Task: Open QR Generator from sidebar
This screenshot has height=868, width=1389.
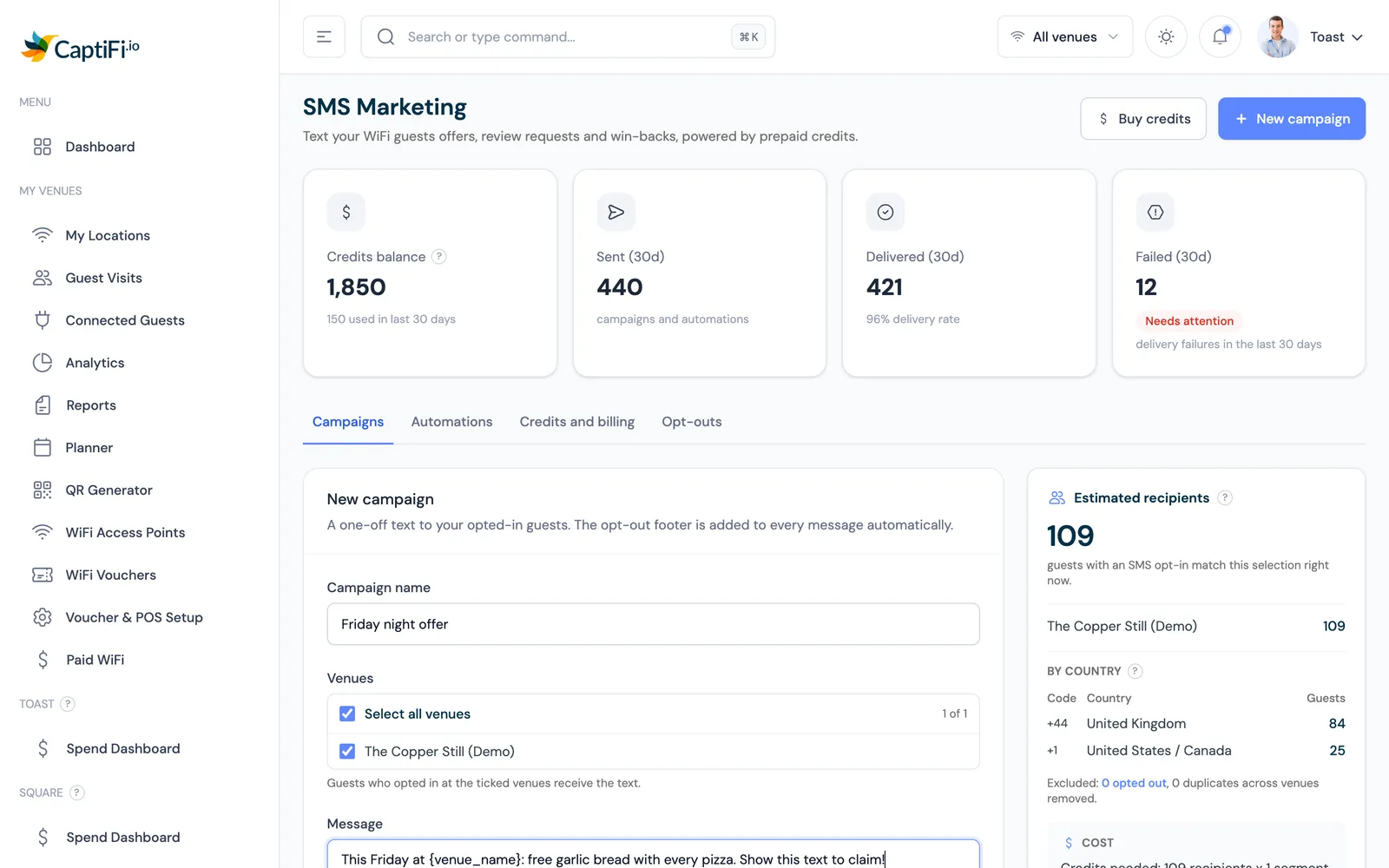Action: [x=109, y=490]
